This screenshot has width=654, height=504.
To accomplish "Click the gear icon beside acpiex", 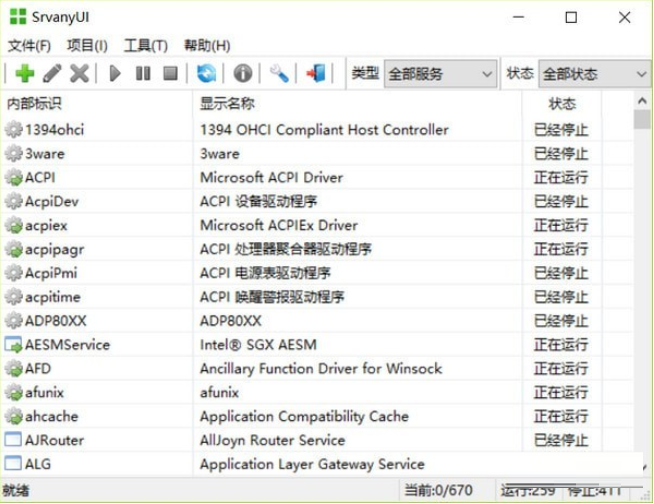I will 14,225.
